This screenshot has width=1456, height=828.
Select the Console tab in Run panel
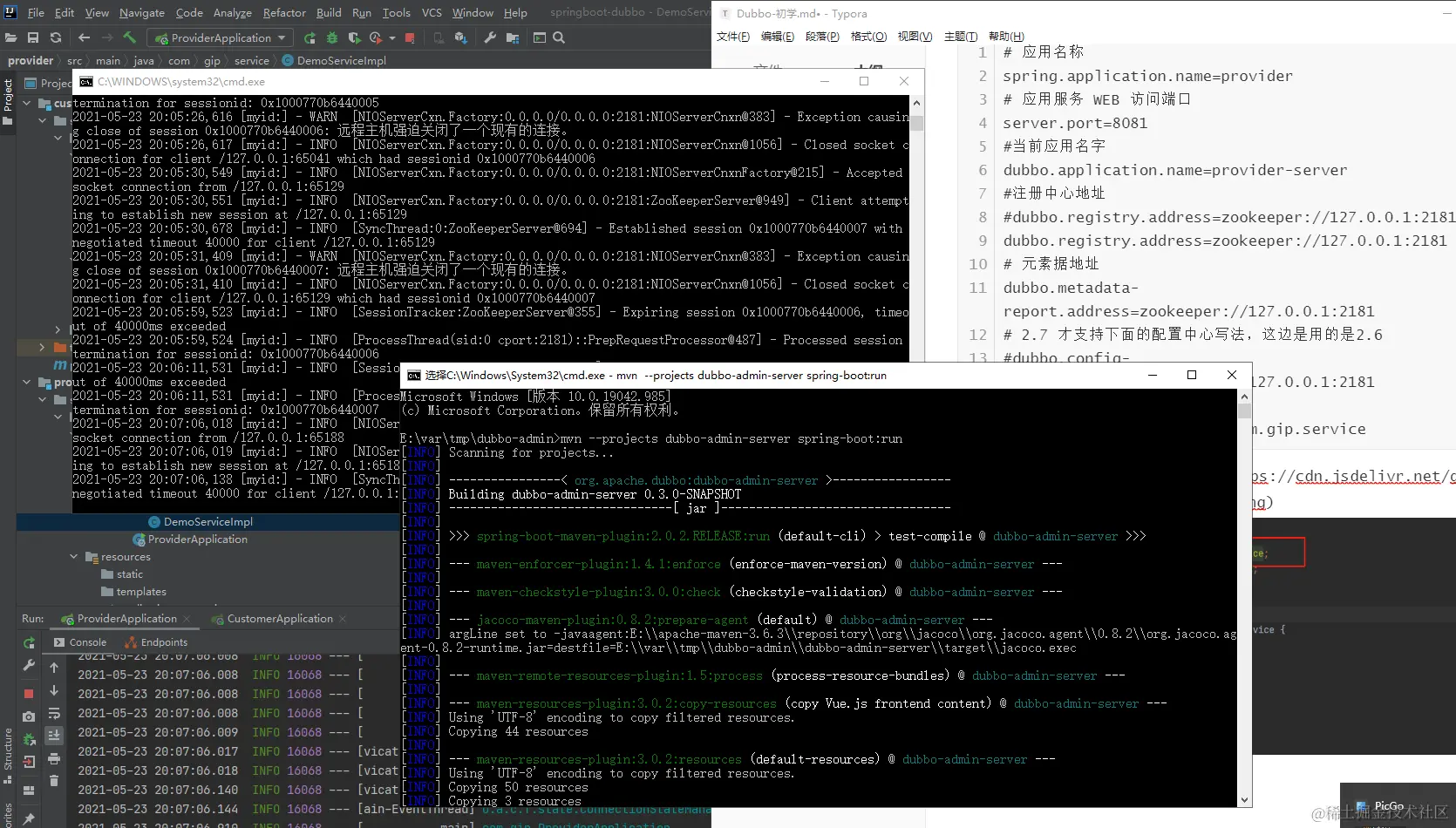80,642
